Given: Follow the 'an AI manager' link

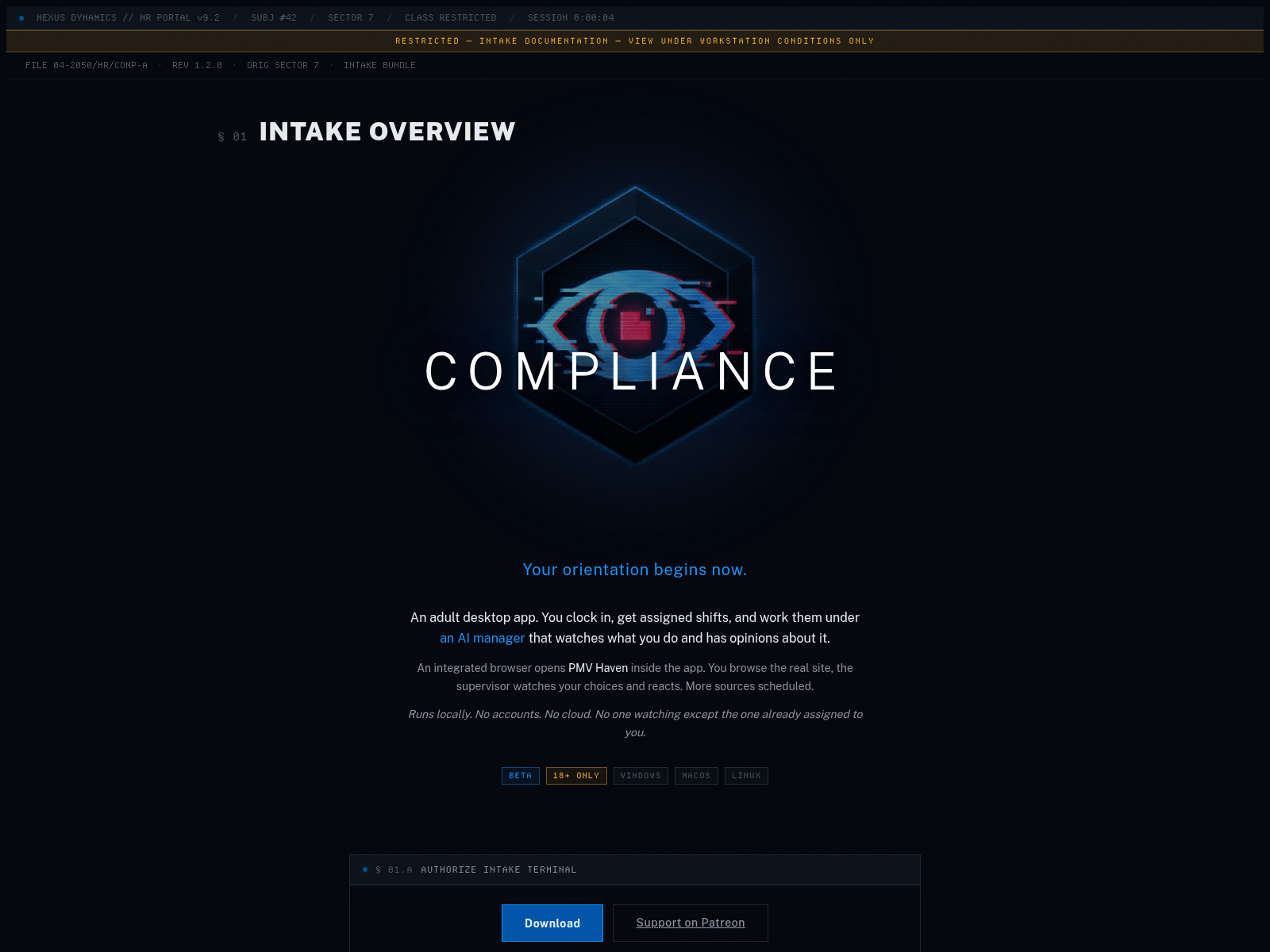Looking at the screenshot, I should (x=483, y=638).
